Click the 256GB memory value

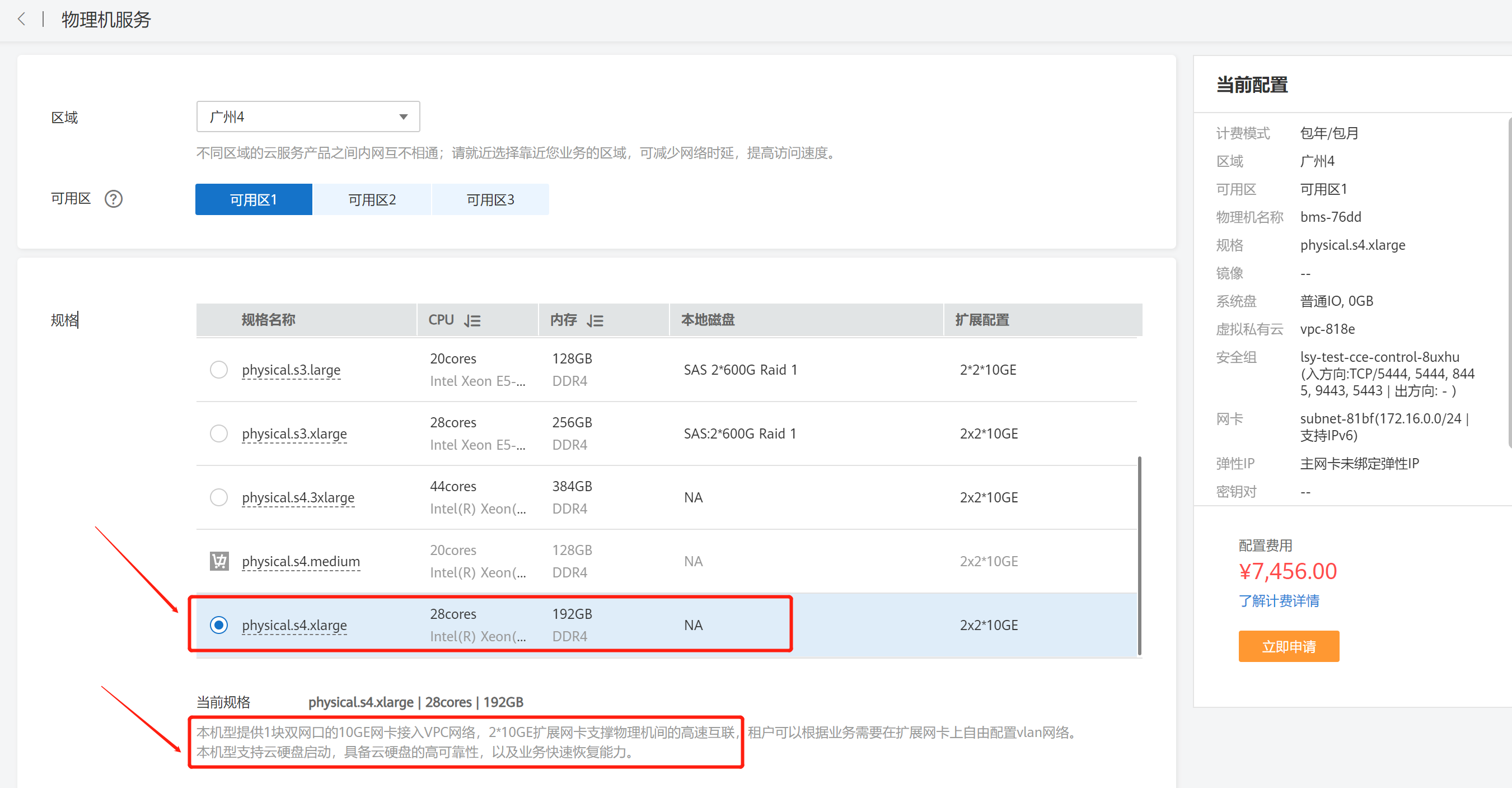(572, 422)
